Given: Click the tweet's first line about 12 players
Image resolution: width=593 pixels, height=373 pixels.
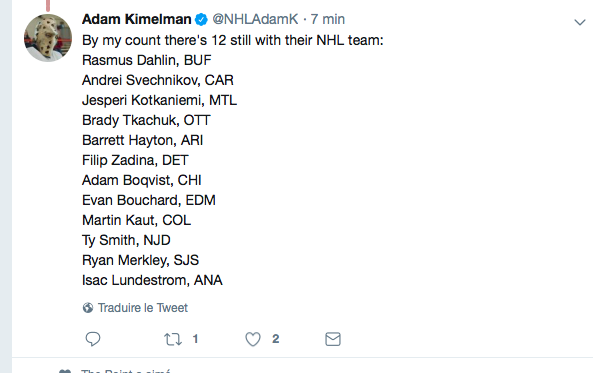Looking at the screenshot, I should [x=233, y=40].
